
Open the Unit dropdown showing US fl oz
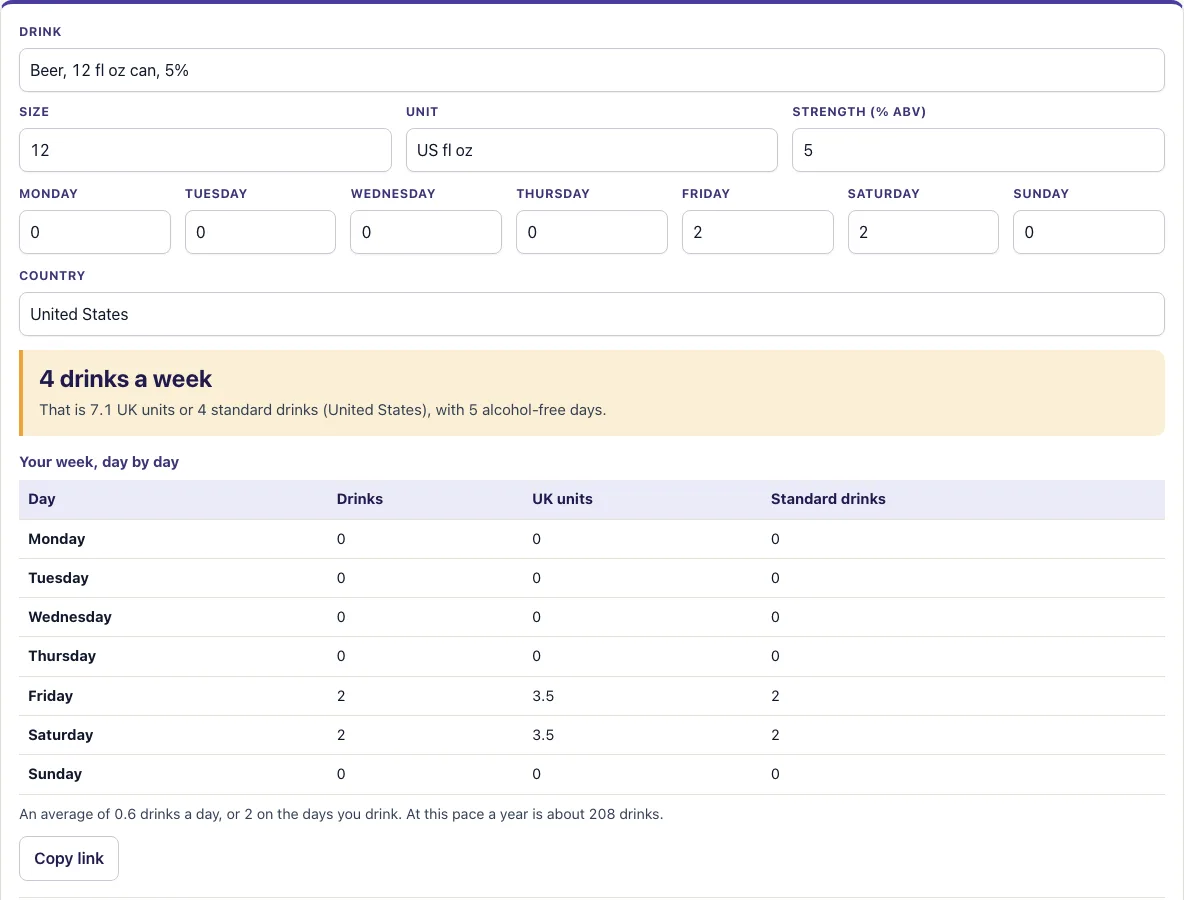(x=591, y=150)
